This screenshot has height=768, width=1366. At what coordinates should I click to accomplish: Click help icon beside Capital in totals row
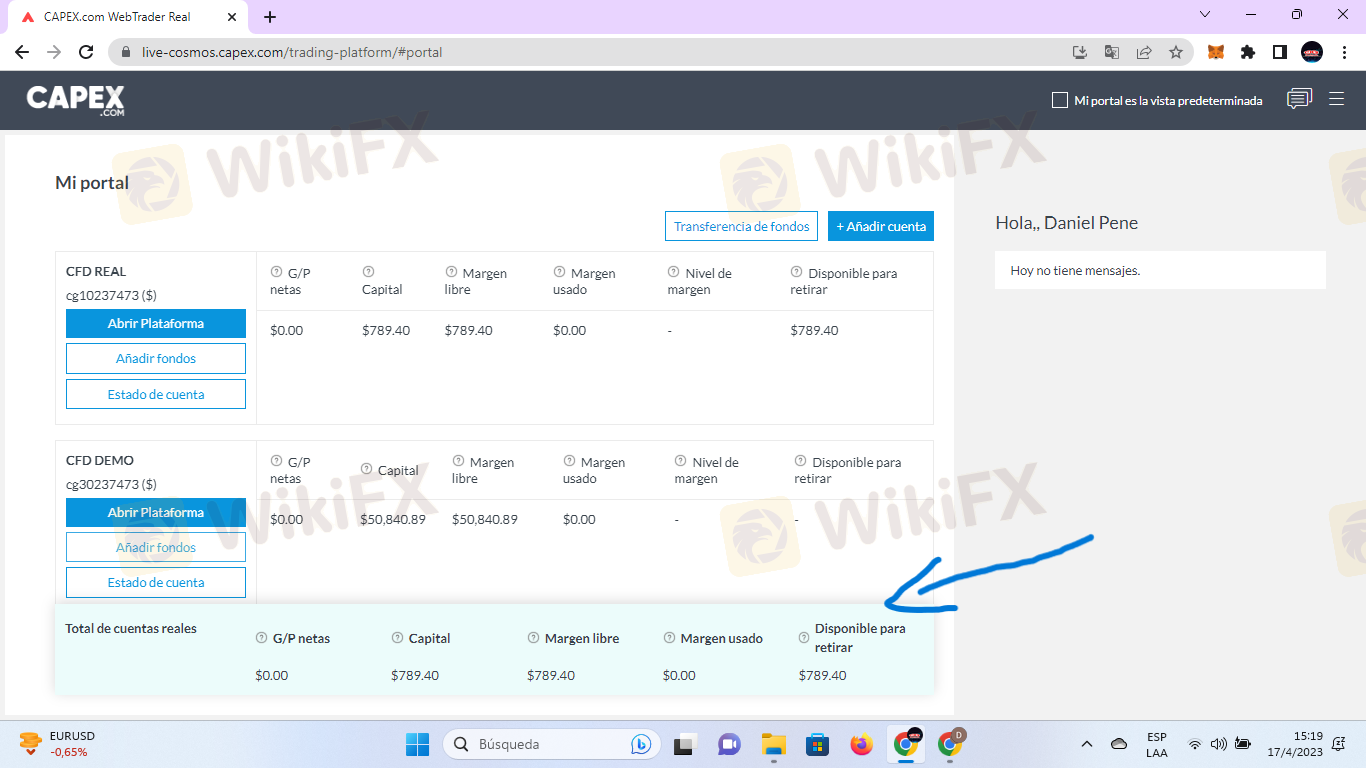(x=398, y=638)
